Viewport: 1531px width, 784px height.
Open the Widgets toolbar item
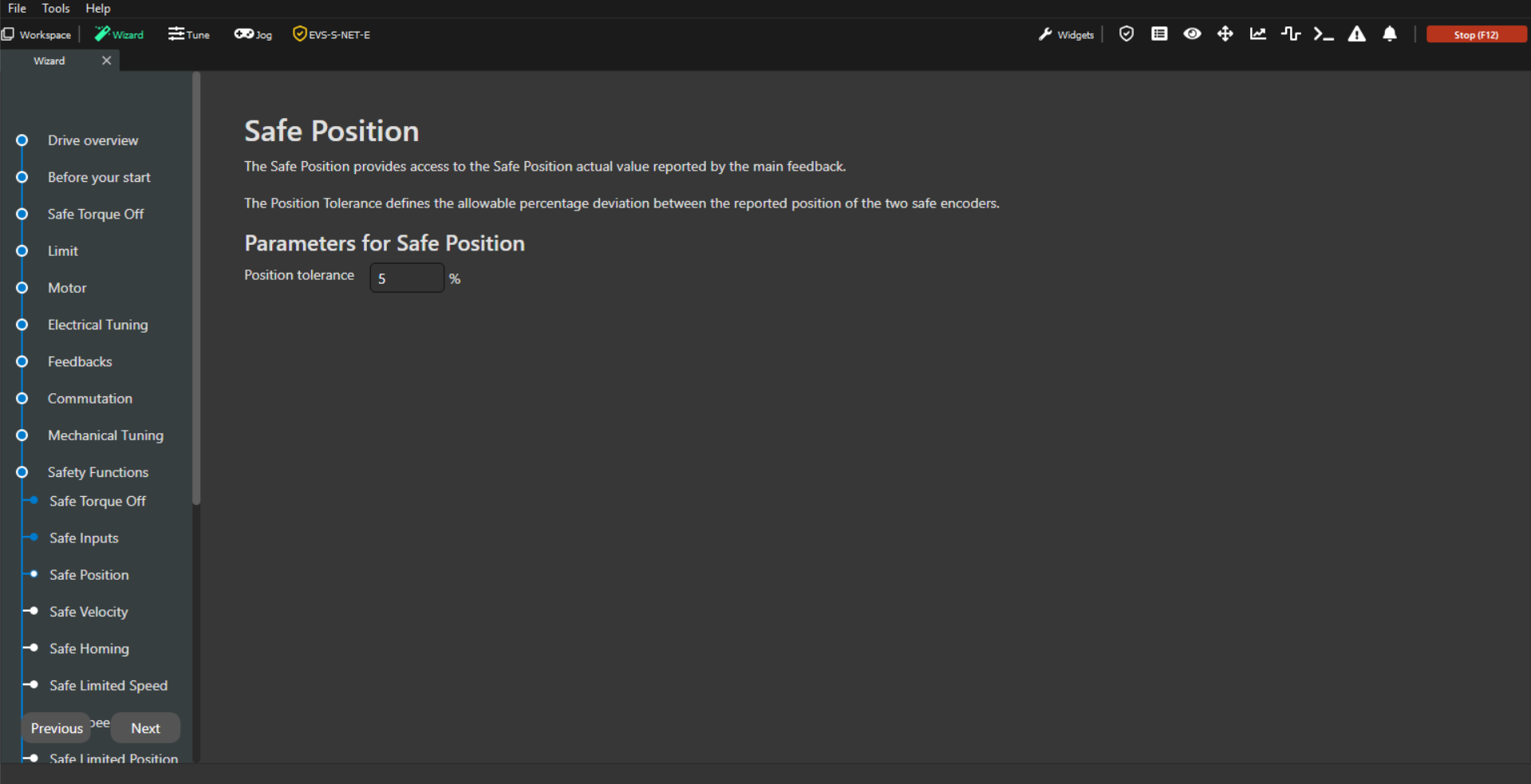(x=1067, y=34)
